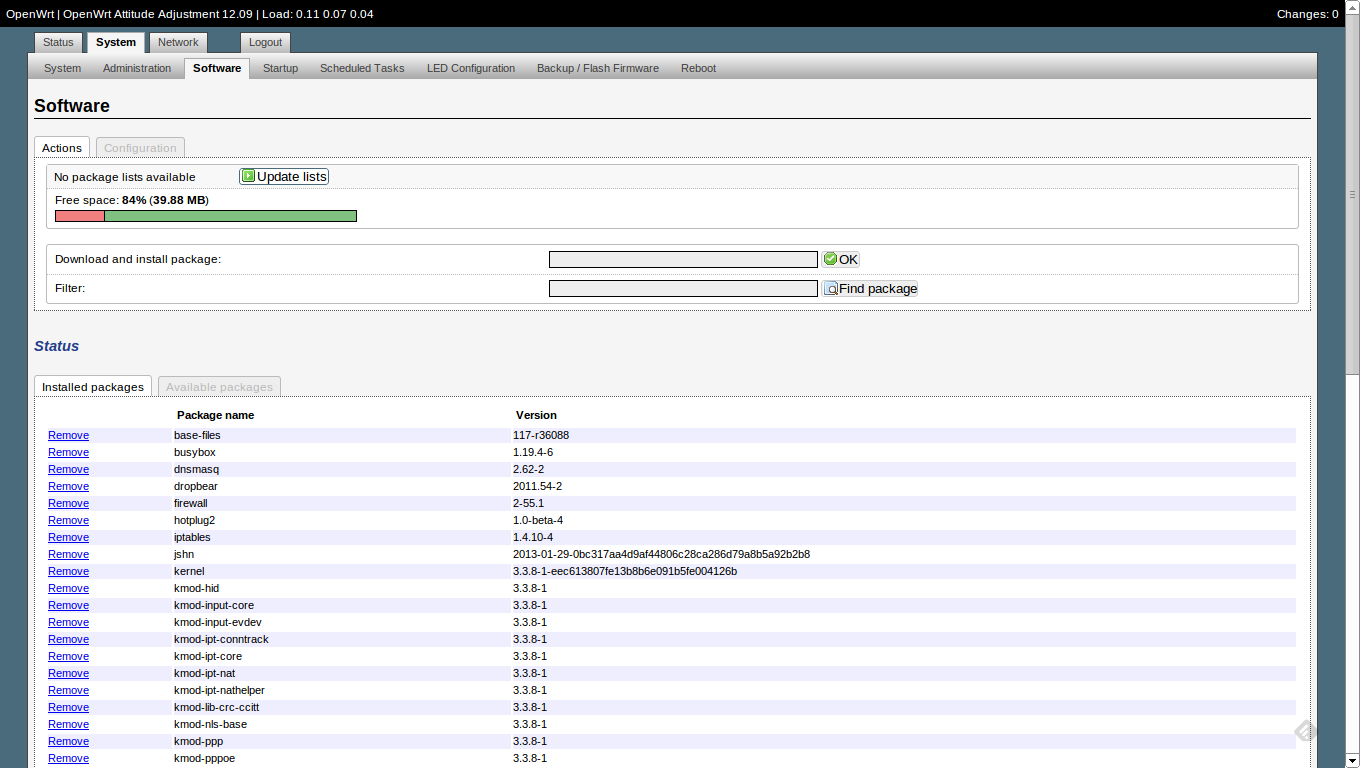This screenshot has height=768, width=1360.
Task: Go to Backup / Flash Firmware
Action: [x=598, y=68]
